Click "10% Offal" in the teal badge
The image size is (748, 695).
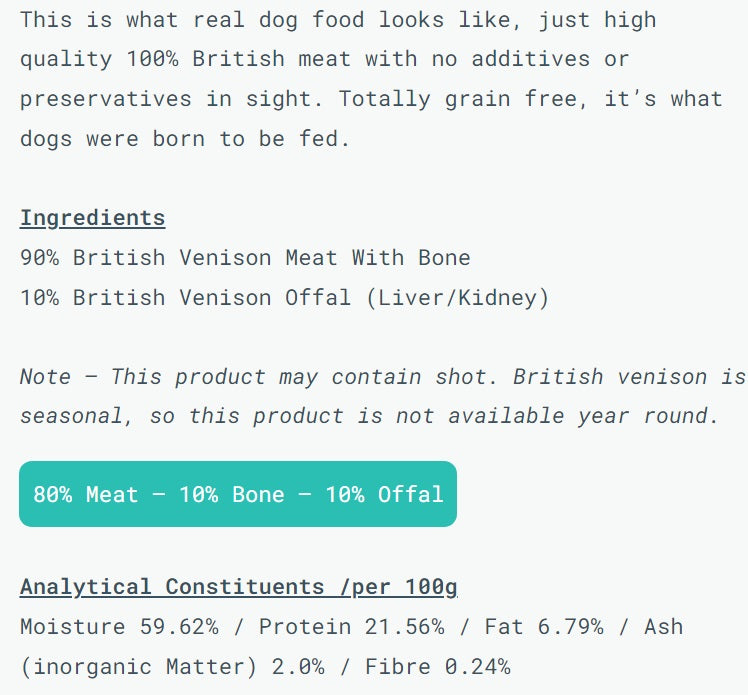coord(390,494)
